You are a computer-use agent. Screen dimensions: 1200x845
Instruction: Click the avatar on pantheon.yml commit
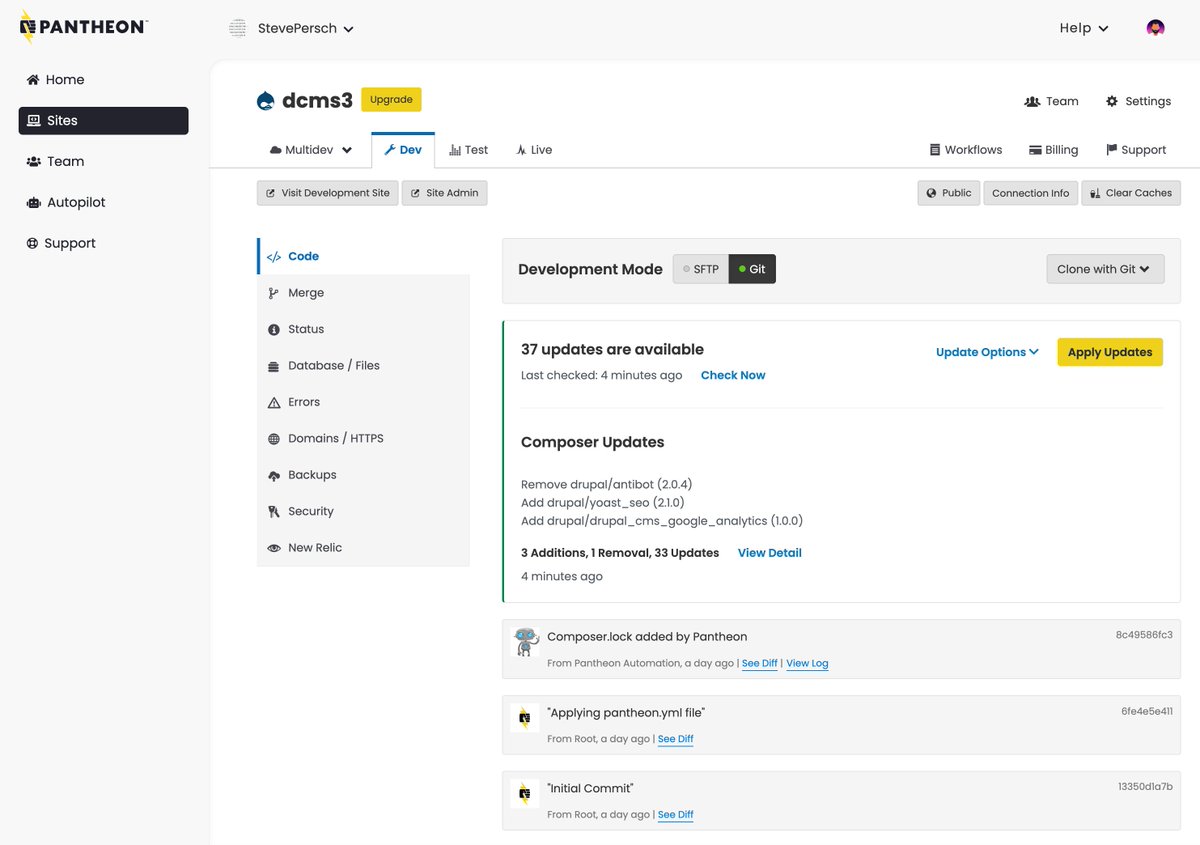click(525, 718)
